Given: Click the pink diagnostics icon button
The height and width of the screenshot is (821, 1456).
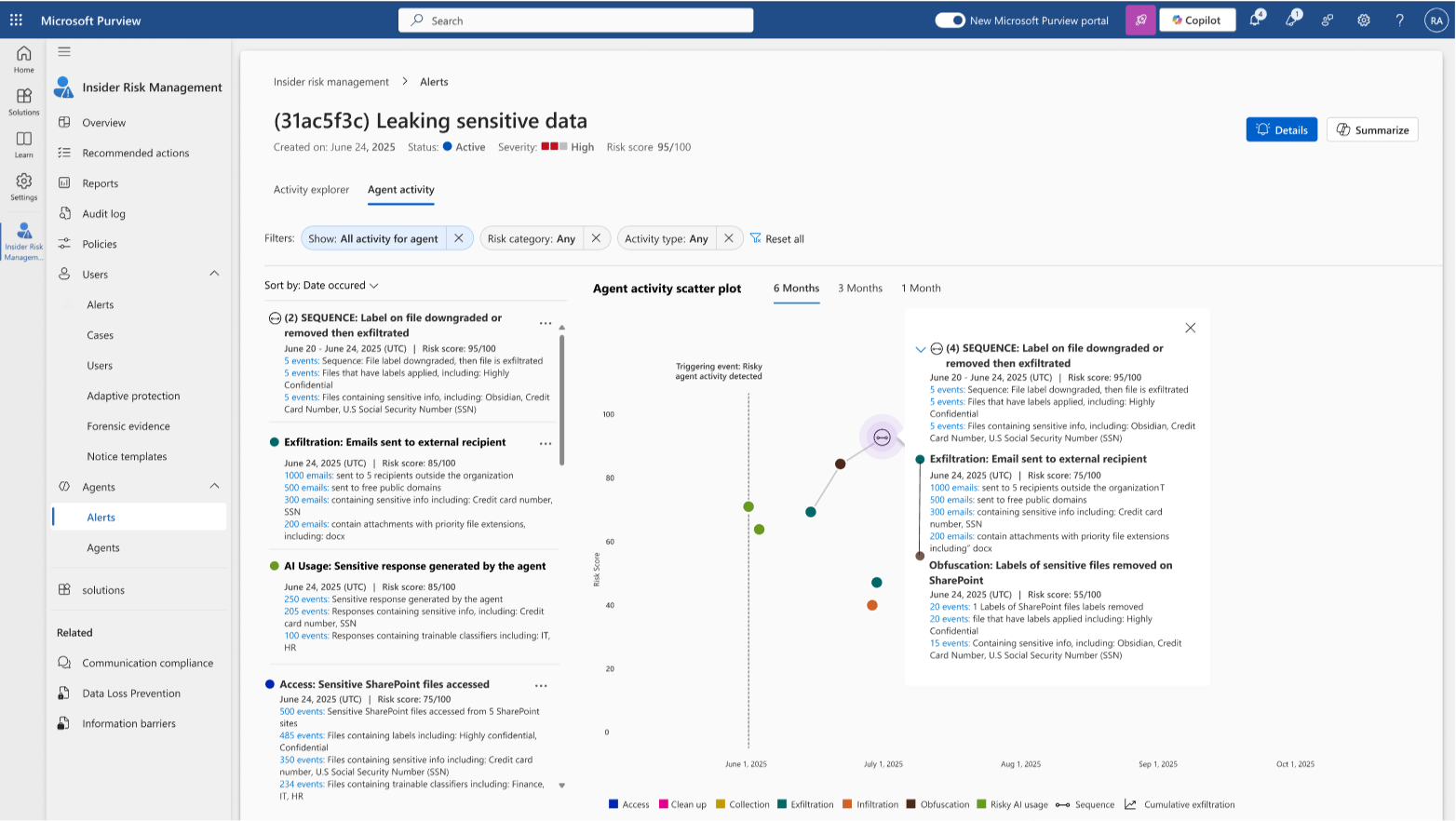Looking at the screenshot, I should 1140,20.
